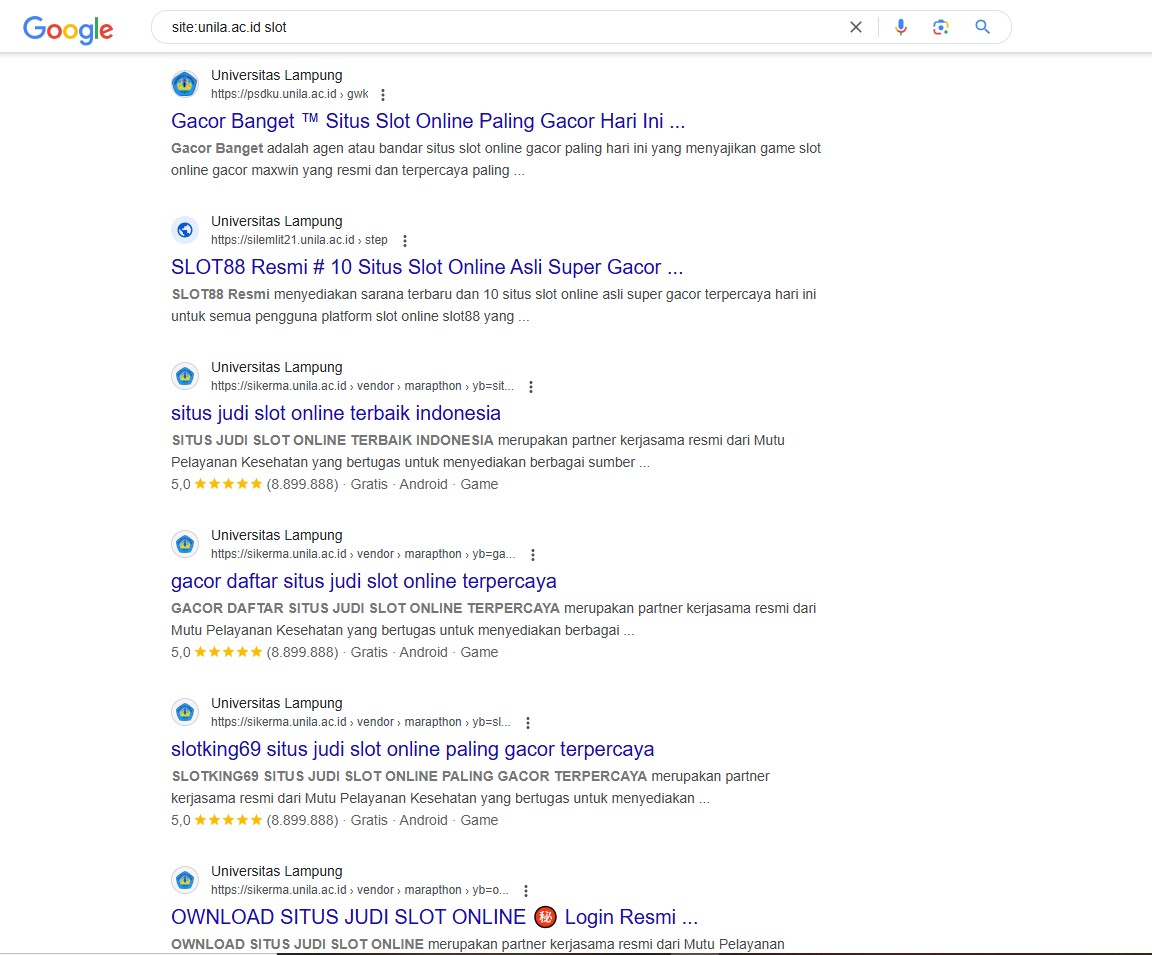Click the 'OWNLOAD SITUS JUDI SLOT ONLINE' result title

pos(434,917)
